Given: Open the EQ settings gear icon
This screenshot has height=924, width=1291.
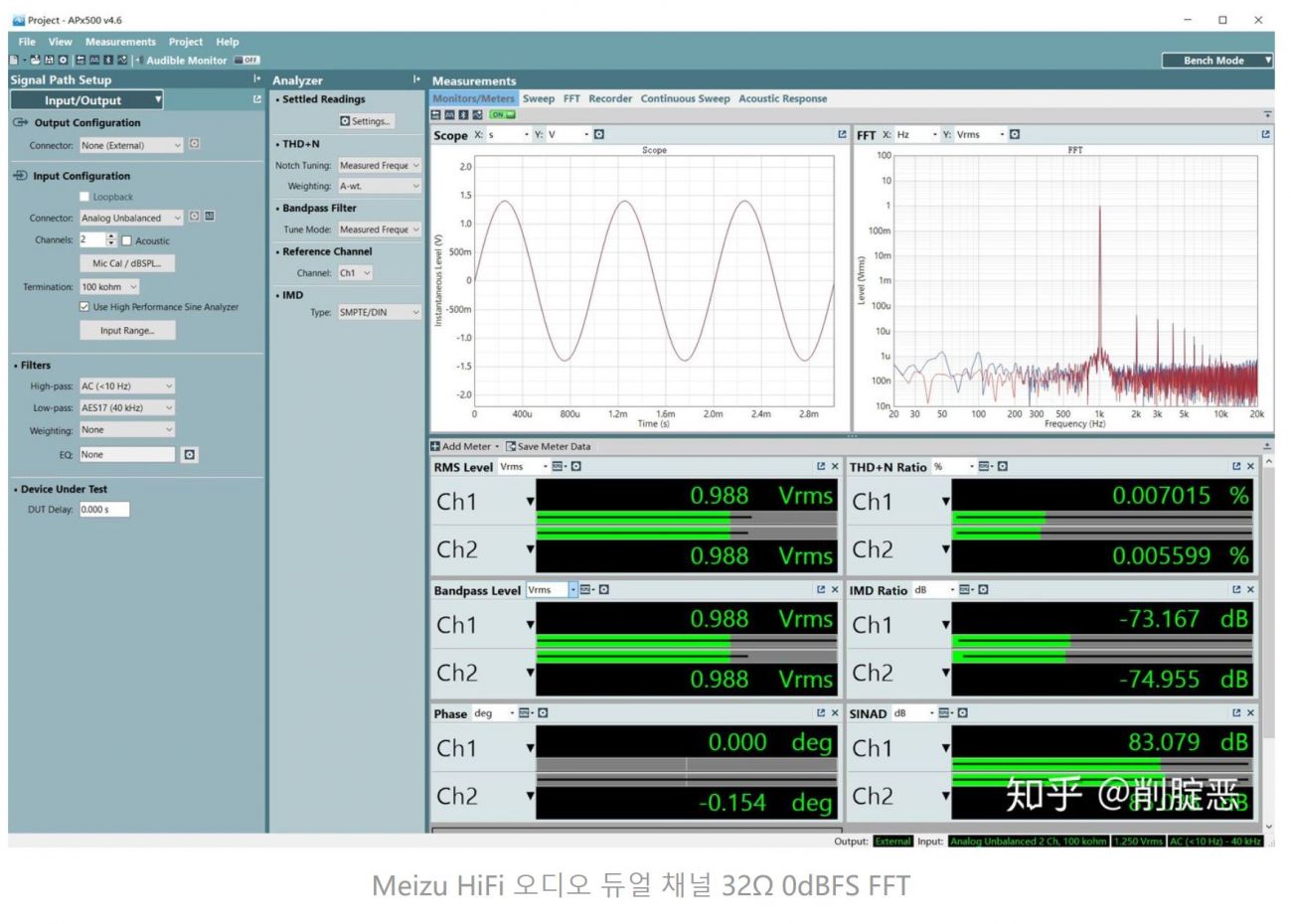Looking at the screenshot, I should tap(190, 454).
